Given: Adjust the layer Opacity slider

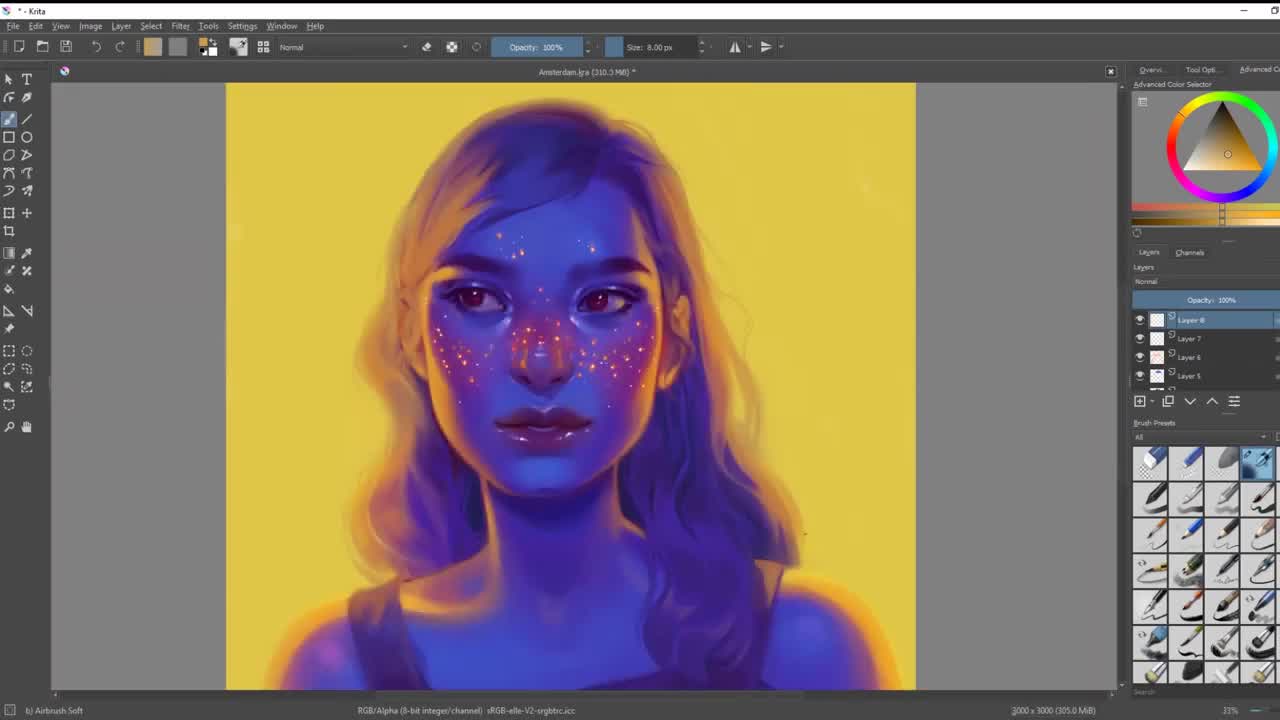Looking at the screenshot, I should [1206, 300].
